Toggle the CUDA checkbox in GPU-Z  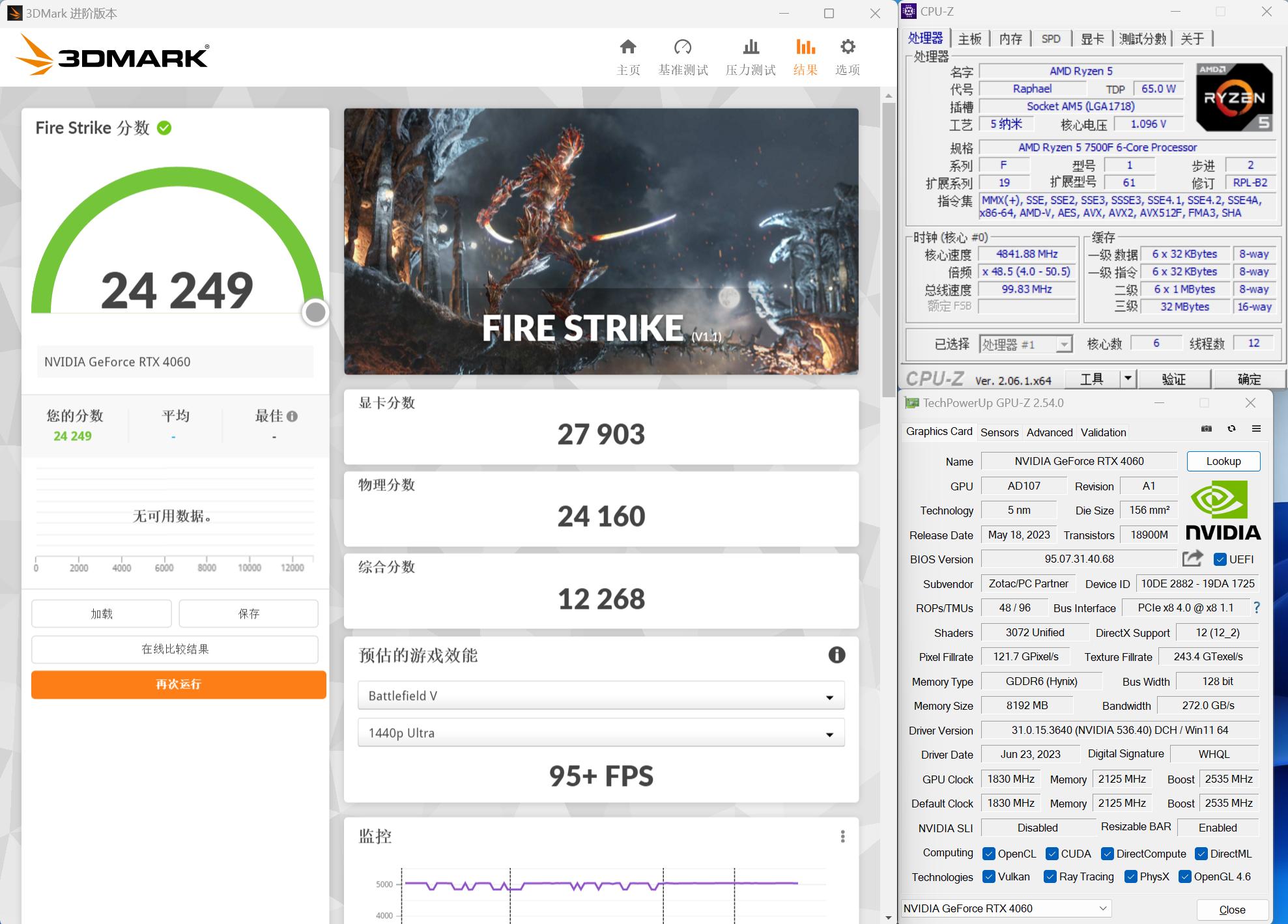(1051, 853)
